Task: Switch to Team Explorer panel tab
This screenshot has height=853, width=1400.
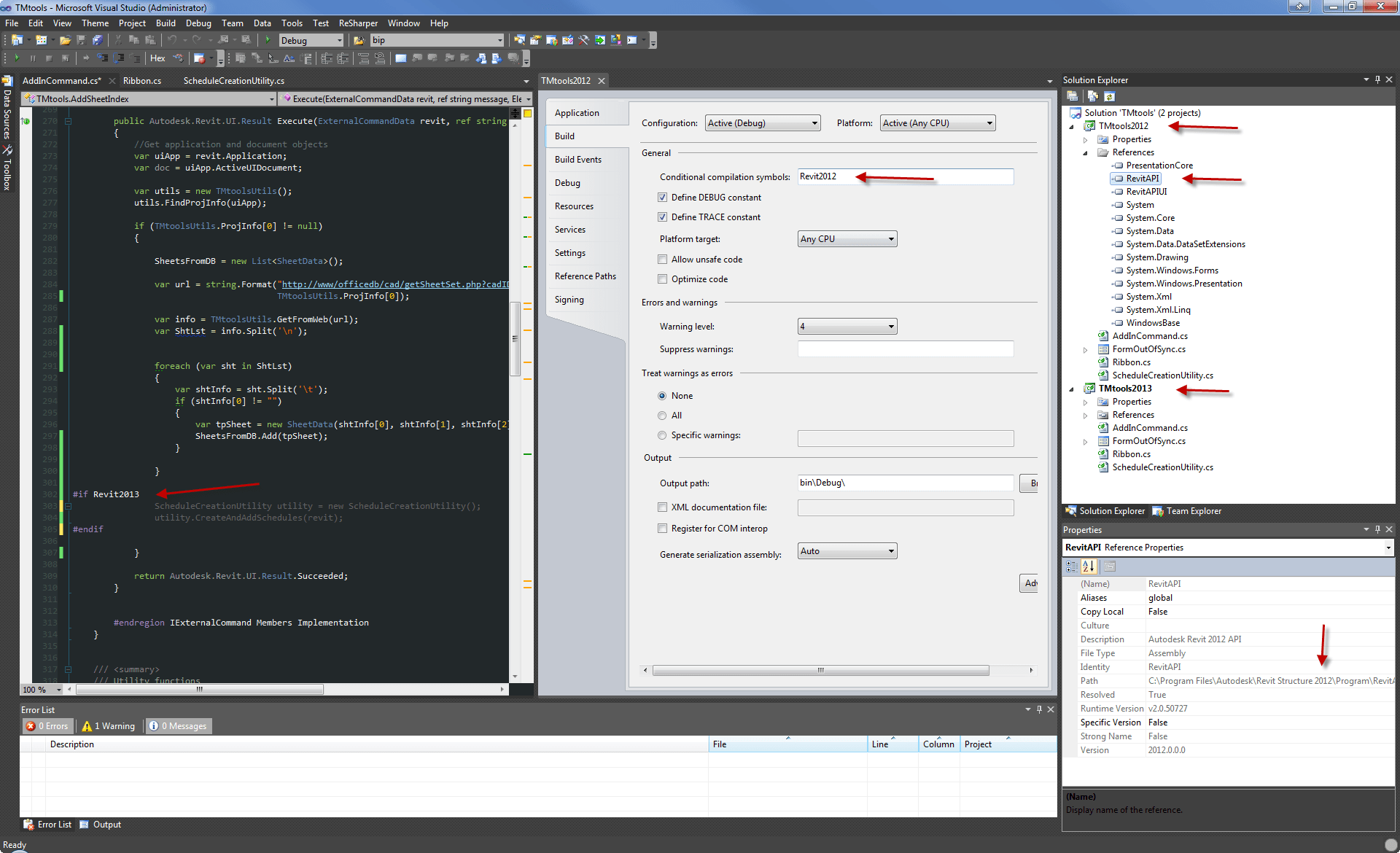Action: [1186, 511]
